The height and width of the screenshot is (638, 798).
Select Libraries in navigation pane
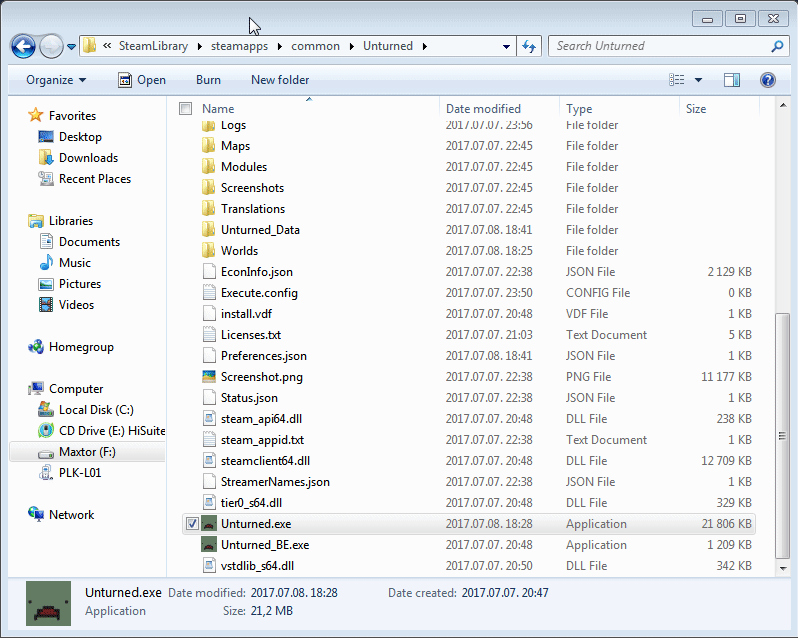(71, 221)
